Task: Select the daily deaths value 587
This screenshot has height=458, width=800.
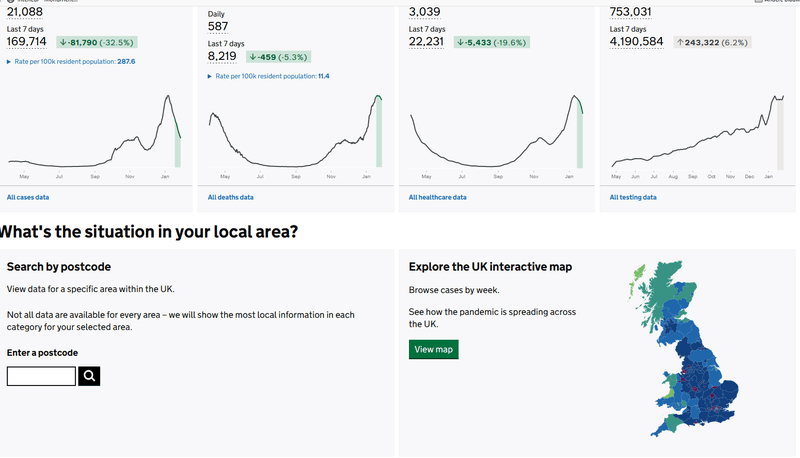Action: click(x=218, y=27)
